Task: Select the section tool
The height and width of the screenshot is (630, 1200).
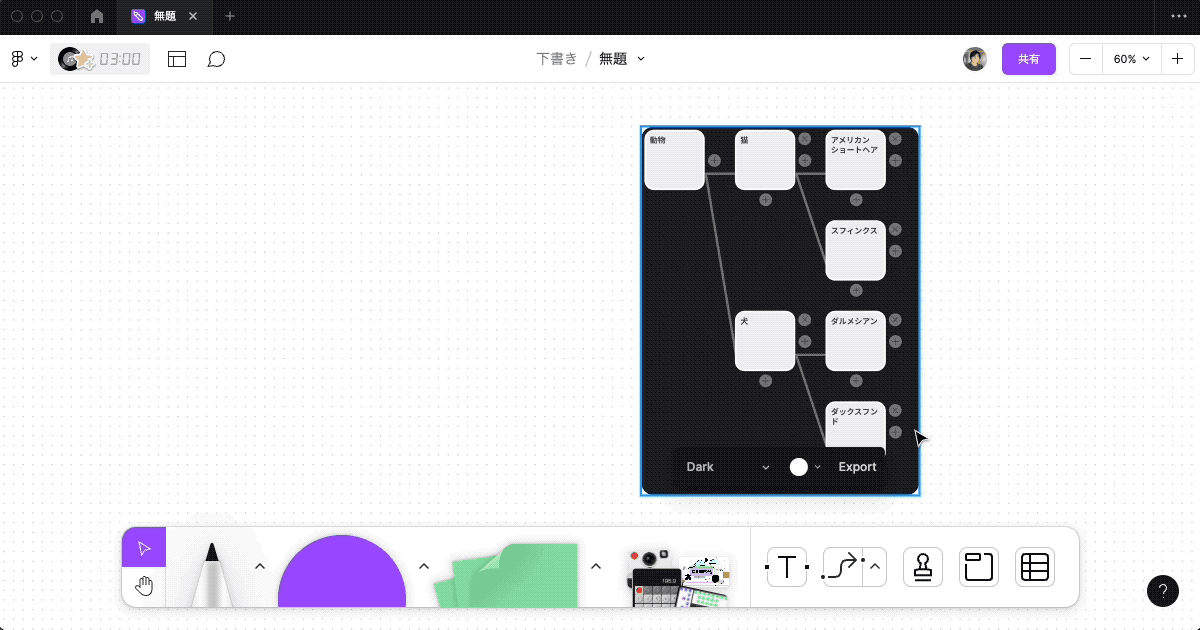Action: coord(978,567)
